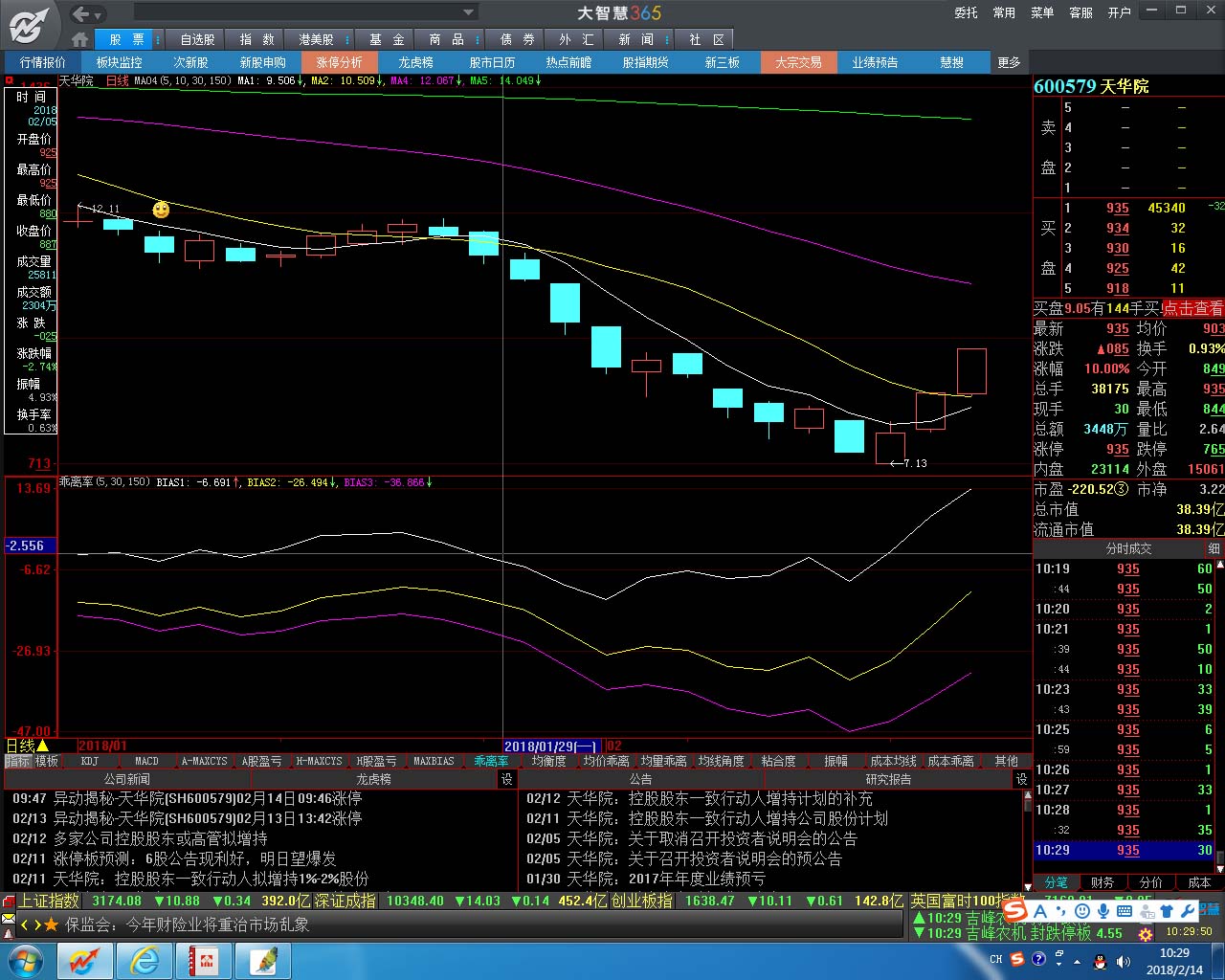Open the 其他 indicator list
The width and height of the screenshot is (1225, 980).
(x=1006, y=761)
